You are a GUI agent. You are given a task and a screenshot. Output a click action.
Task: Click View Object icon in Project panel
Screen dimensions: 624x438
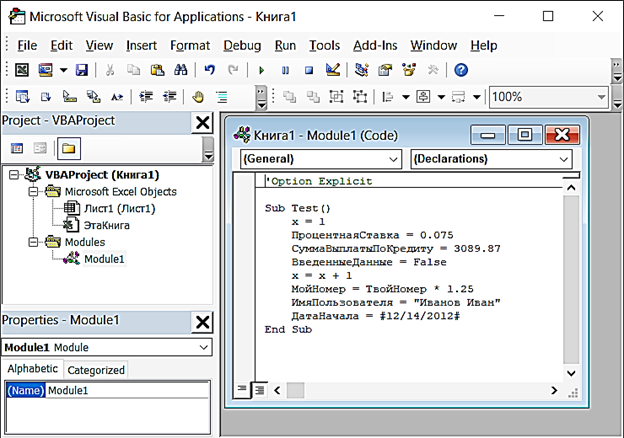tap(40, 148)
